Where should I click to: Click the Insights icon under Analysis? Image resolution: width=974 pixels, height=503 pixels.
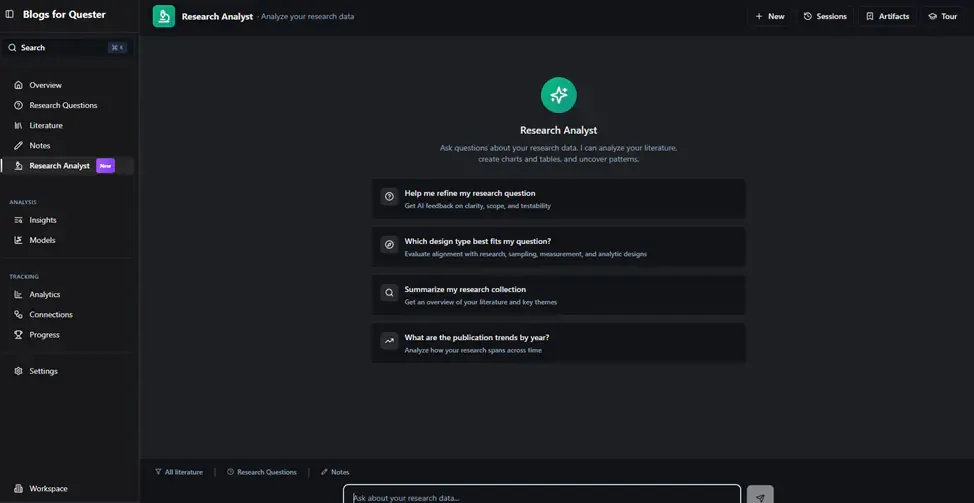(x=19, y=220)
